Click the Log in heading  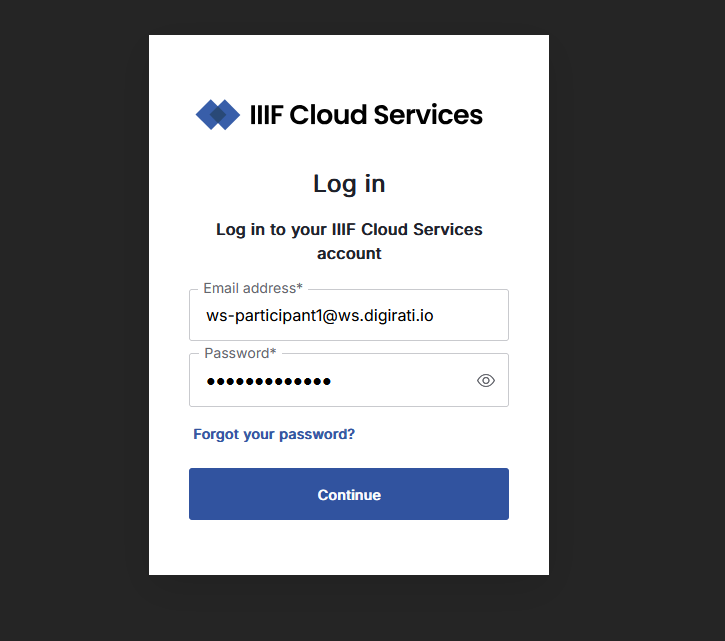point(349,184)
